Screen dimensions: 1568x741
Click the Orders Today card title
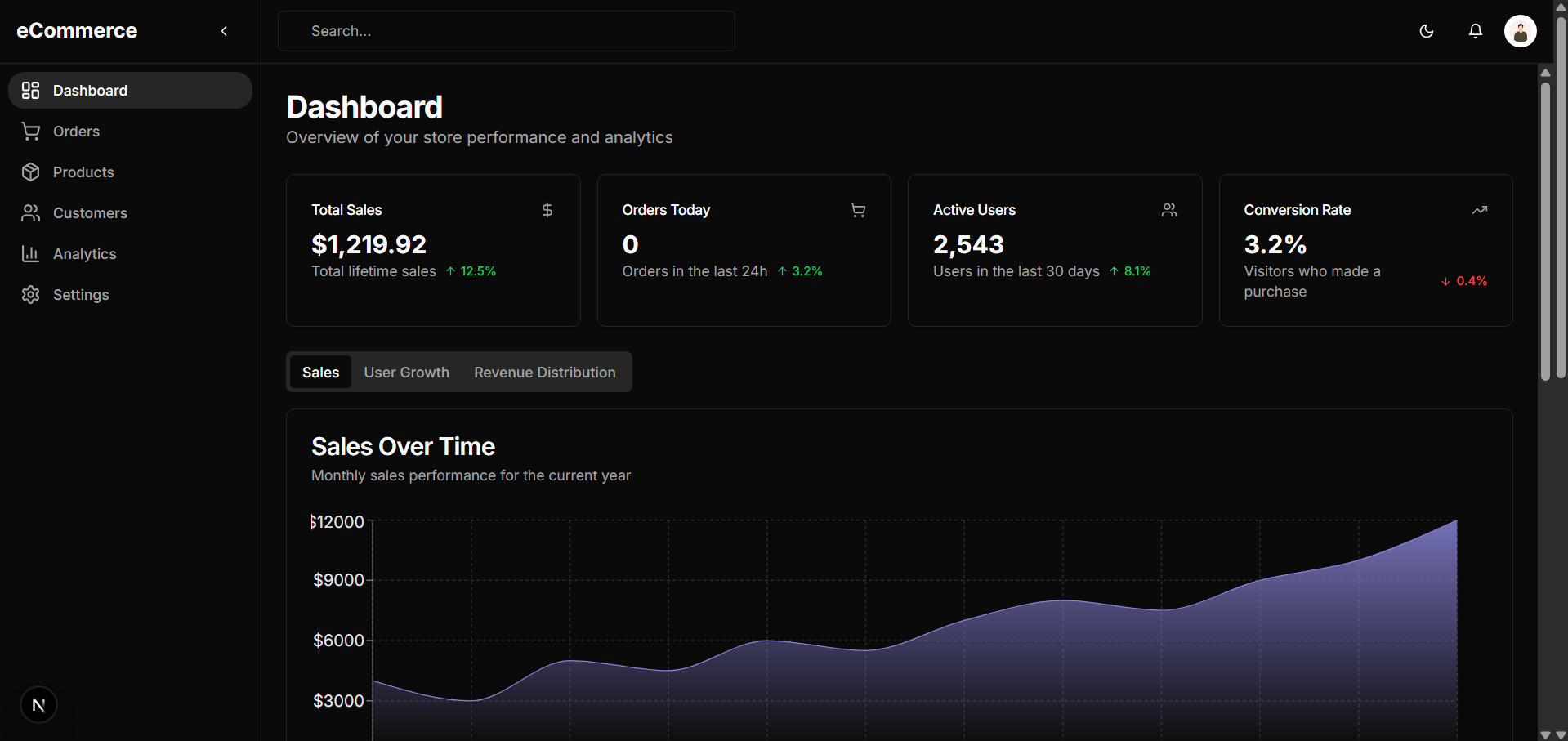coord(666,210)
